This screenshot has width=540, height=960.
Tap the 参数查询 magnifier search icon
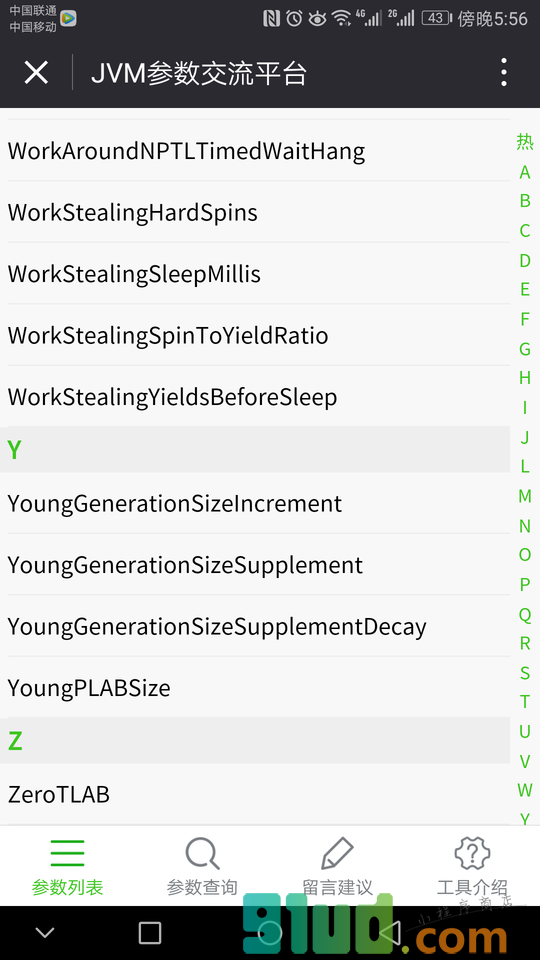click(x=202, y=853)
